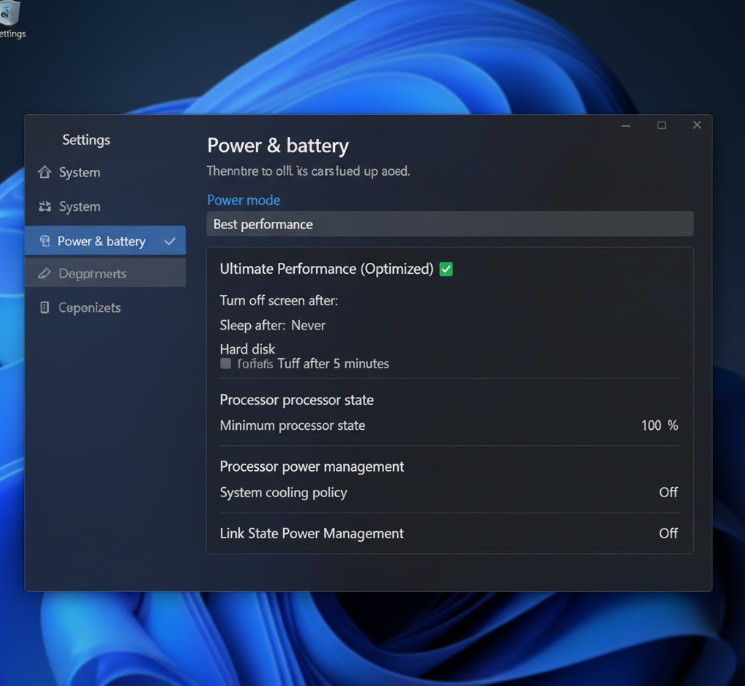Change the Link State Power Management Off value

(668, 533)
